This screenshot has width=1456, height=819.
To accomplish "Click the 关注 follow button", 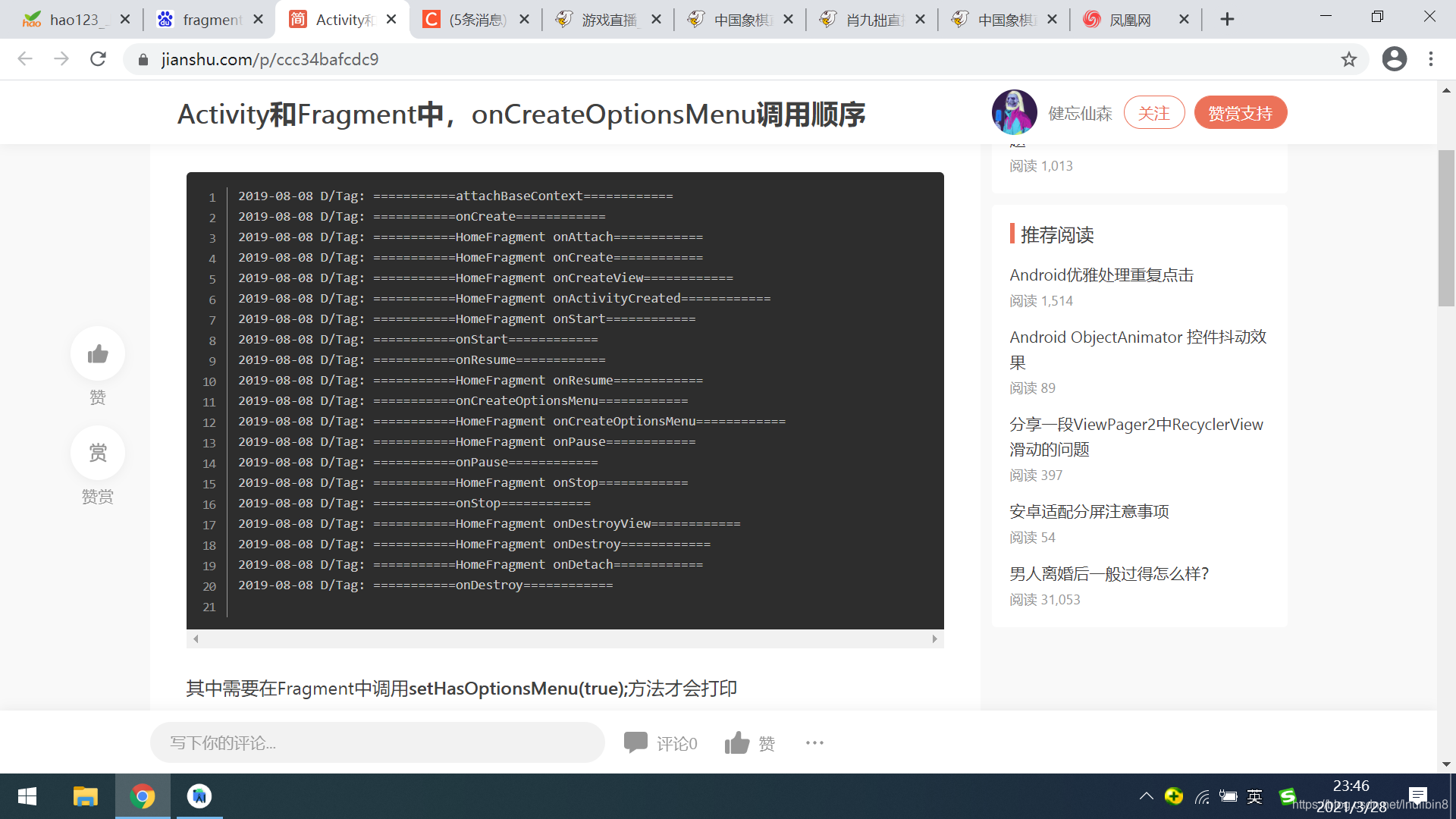I will click(x=1154, y=112).
